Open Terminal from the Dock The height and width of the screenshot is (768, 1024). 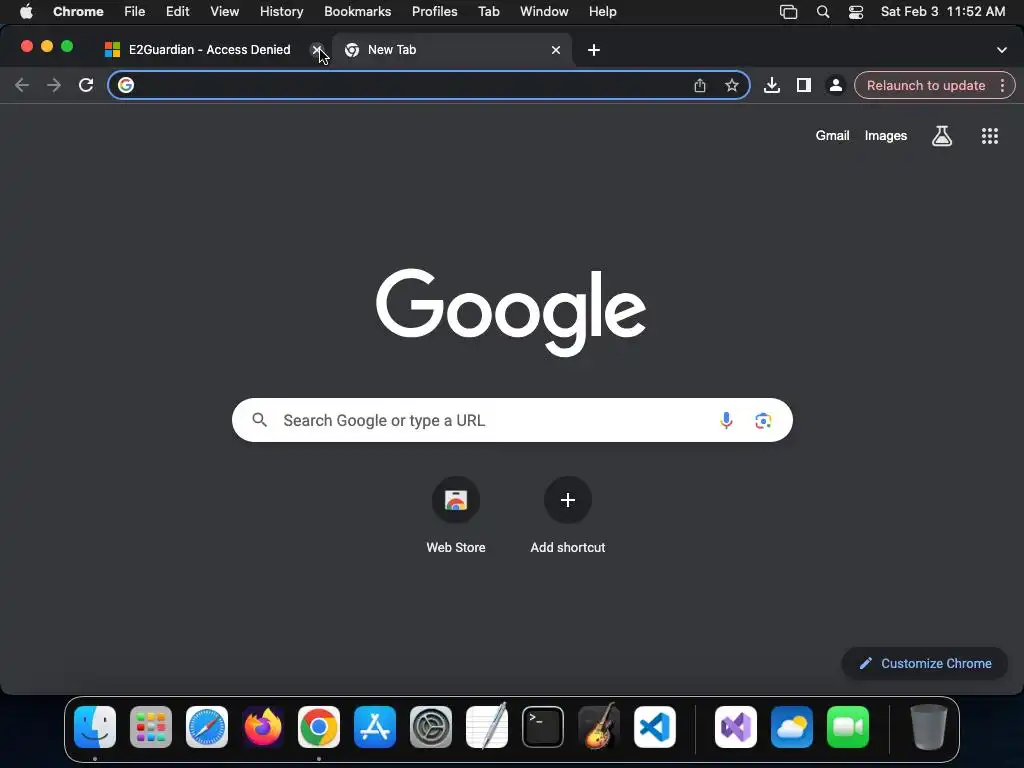point(543,727)
